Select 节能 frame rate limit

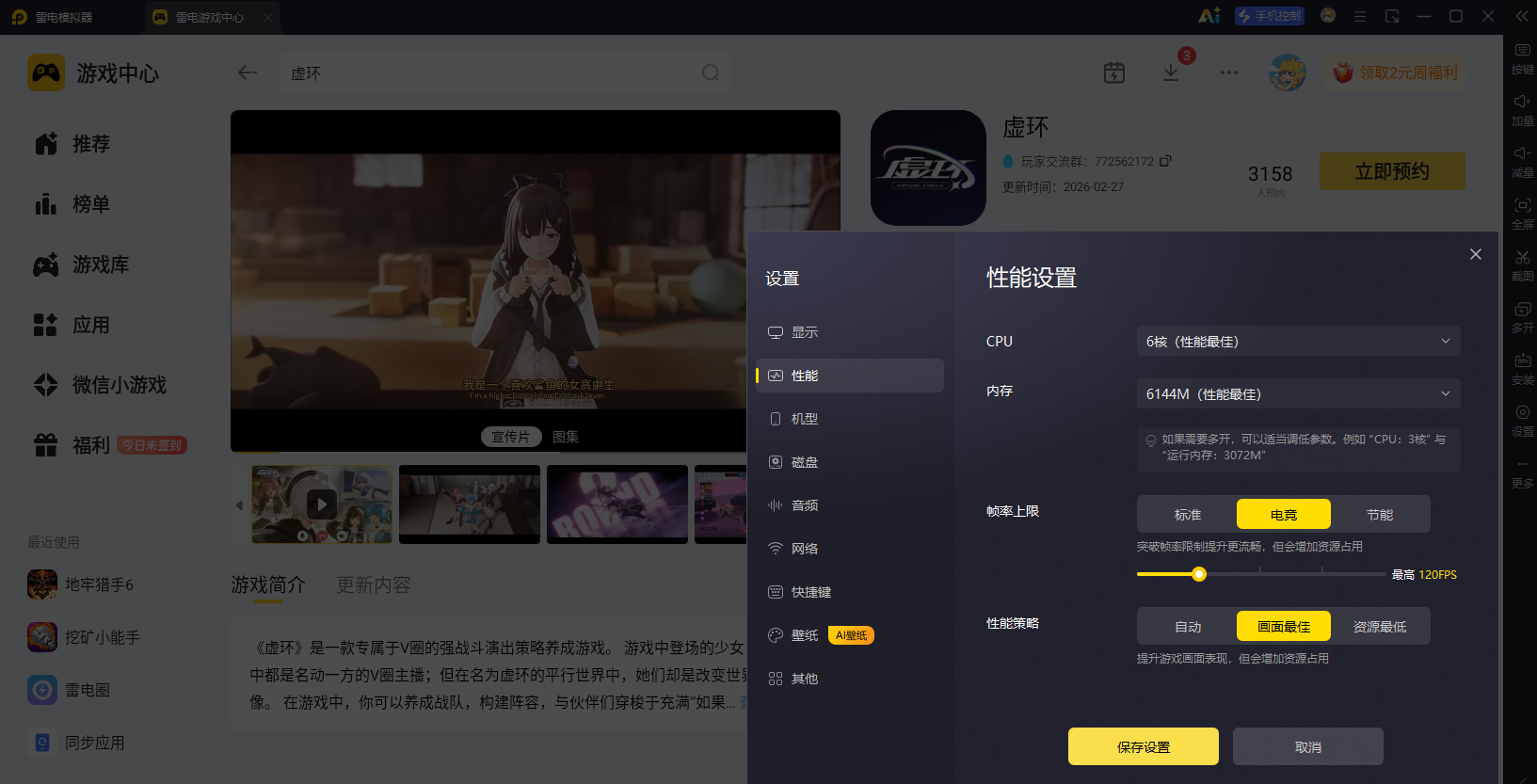[x=1380, y=515]
